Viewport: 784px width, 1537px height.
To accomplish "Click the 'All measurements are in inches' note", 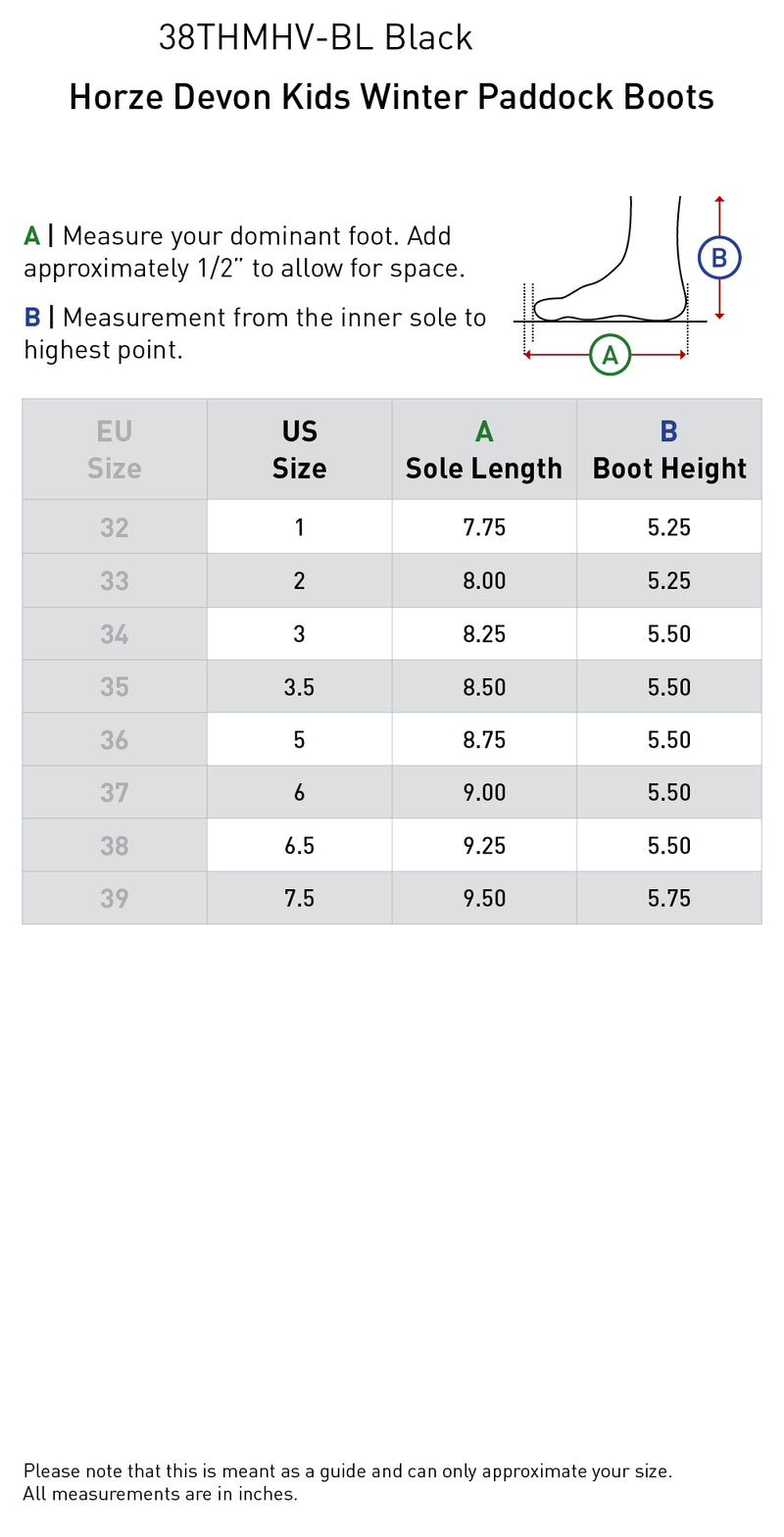I will [161, 1494].
